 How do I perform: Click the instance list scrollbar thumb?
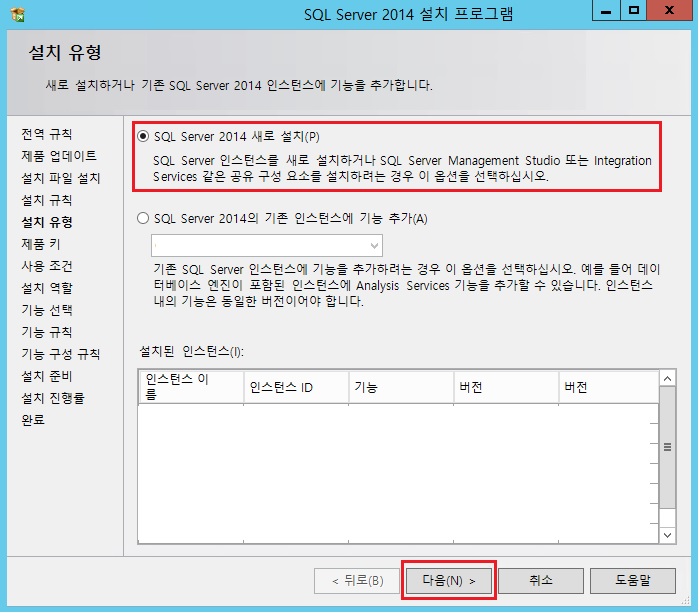pos(667,447)
